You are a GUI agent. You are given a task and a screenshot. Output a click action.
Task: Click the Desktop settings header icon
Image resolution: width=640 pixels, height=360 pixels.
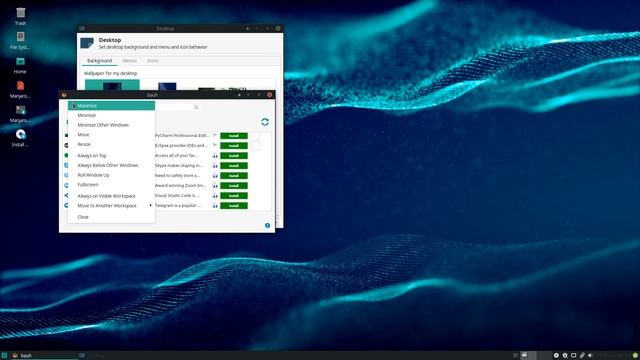(87, 43)
